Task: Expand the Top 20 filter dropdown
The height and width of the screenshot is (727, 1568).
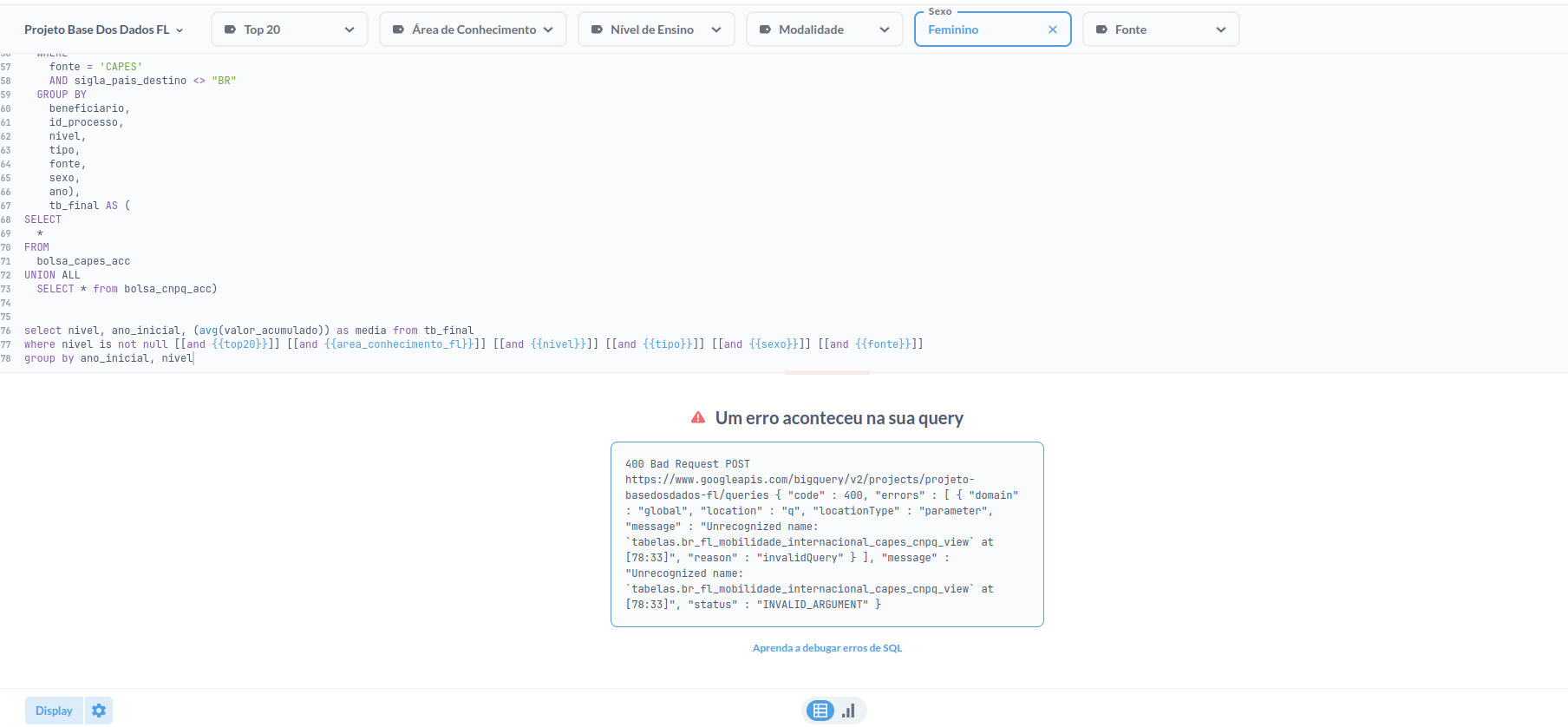Action: 290,29
